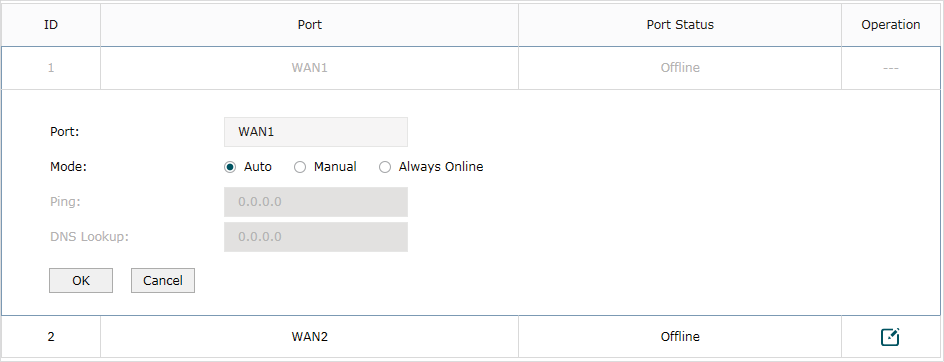
Task: Click the Port Status column header
Action: [680, 25]
